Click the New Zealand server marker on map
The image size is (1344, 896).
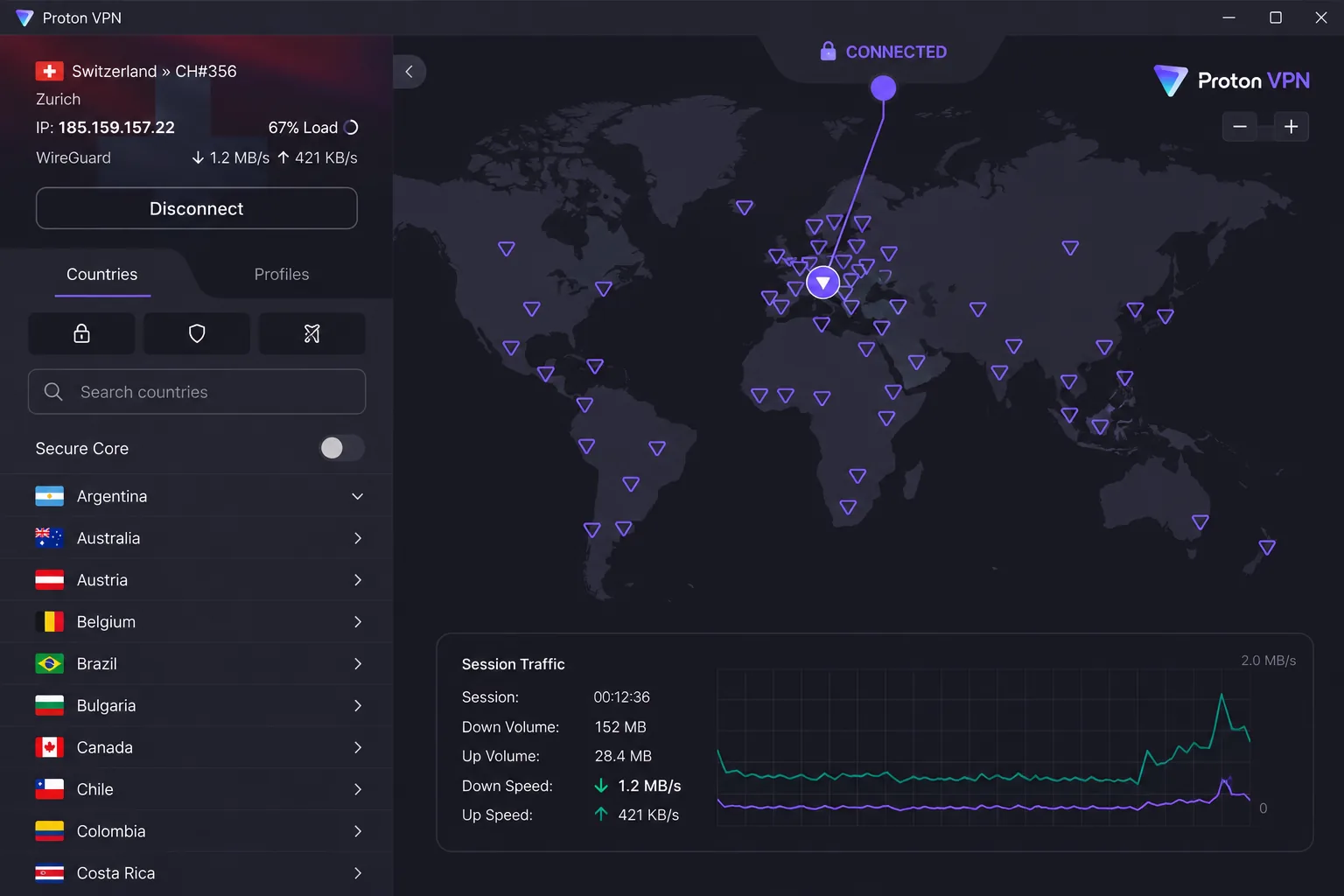[x=1267, y=548]
